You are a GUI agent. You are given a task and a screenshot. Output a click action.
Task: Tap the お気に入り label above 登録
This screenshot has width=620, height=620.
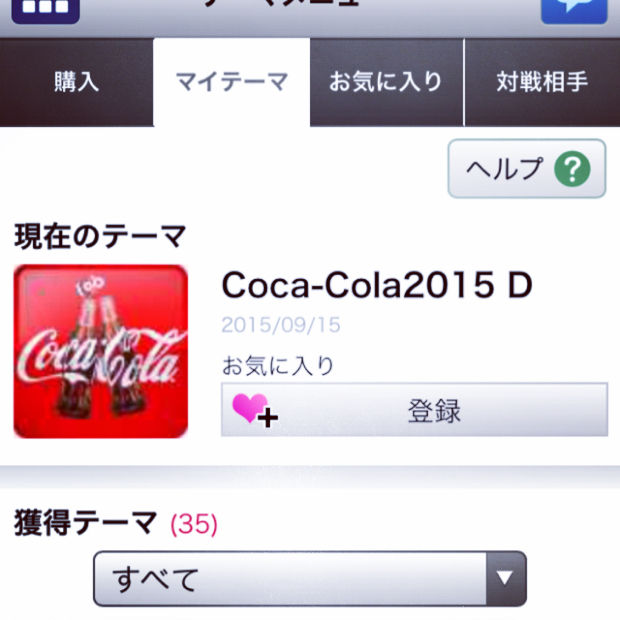coord(277,365)
